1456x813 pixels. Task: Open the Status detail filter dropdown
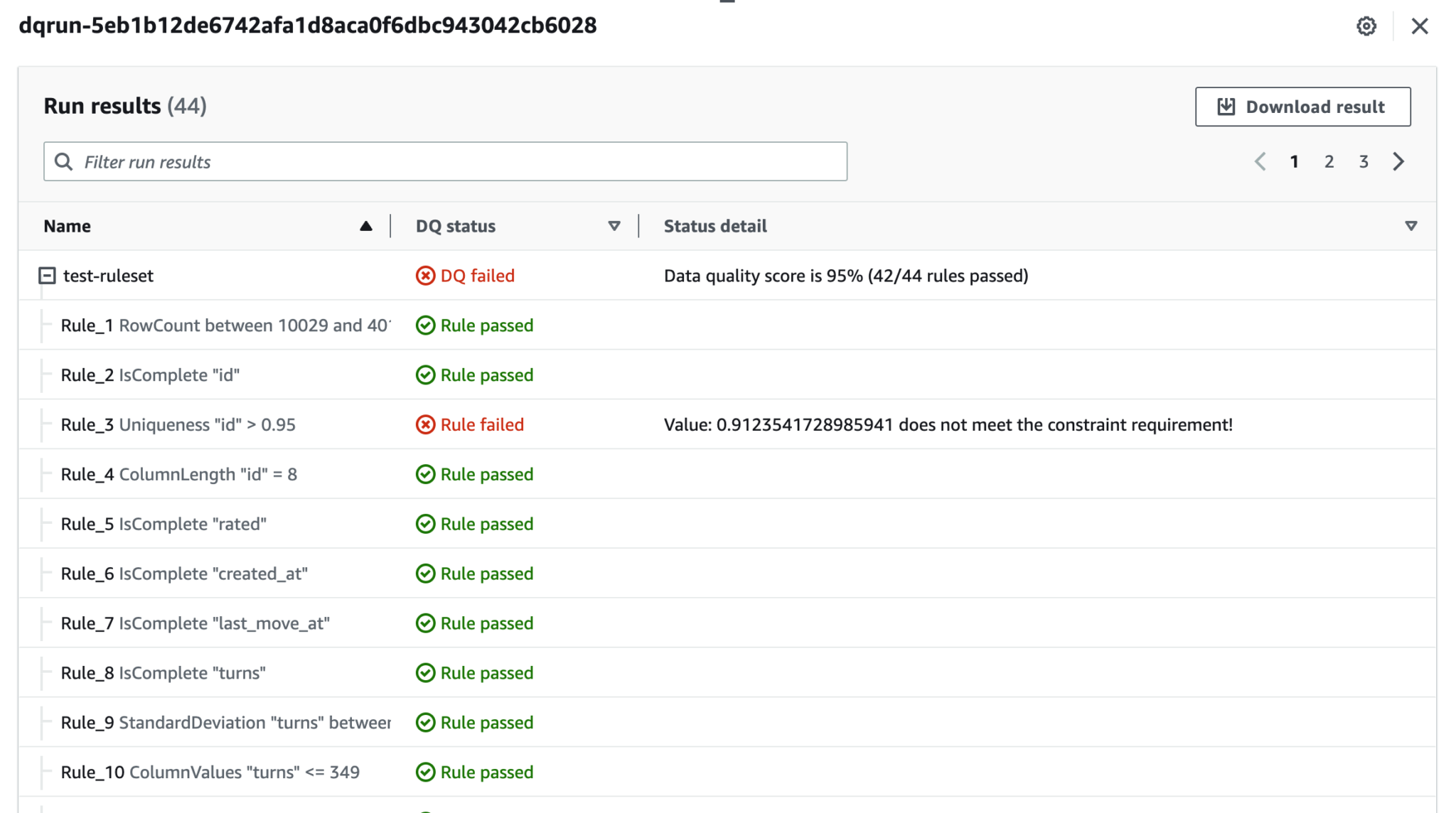pyautogui.click(x=1410, y=226)
